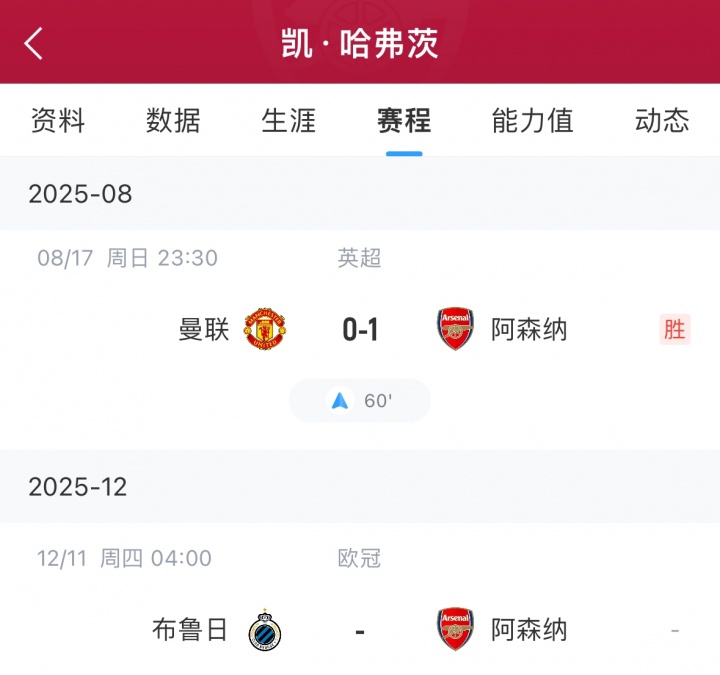
Task: Click Arsenal crest in Champions League match
Action: [455, 630]
